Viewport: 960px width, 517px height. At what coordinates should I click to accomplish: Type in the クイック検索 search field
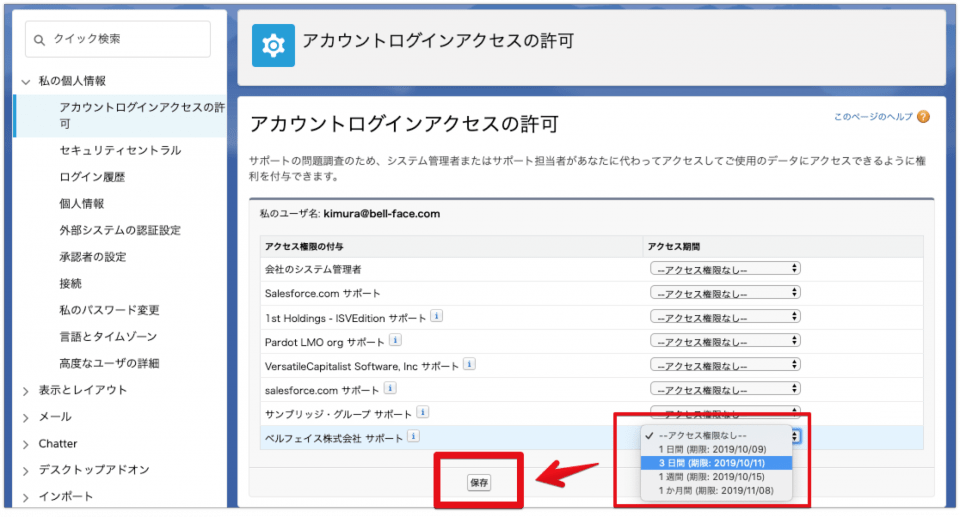pos(125,40)
